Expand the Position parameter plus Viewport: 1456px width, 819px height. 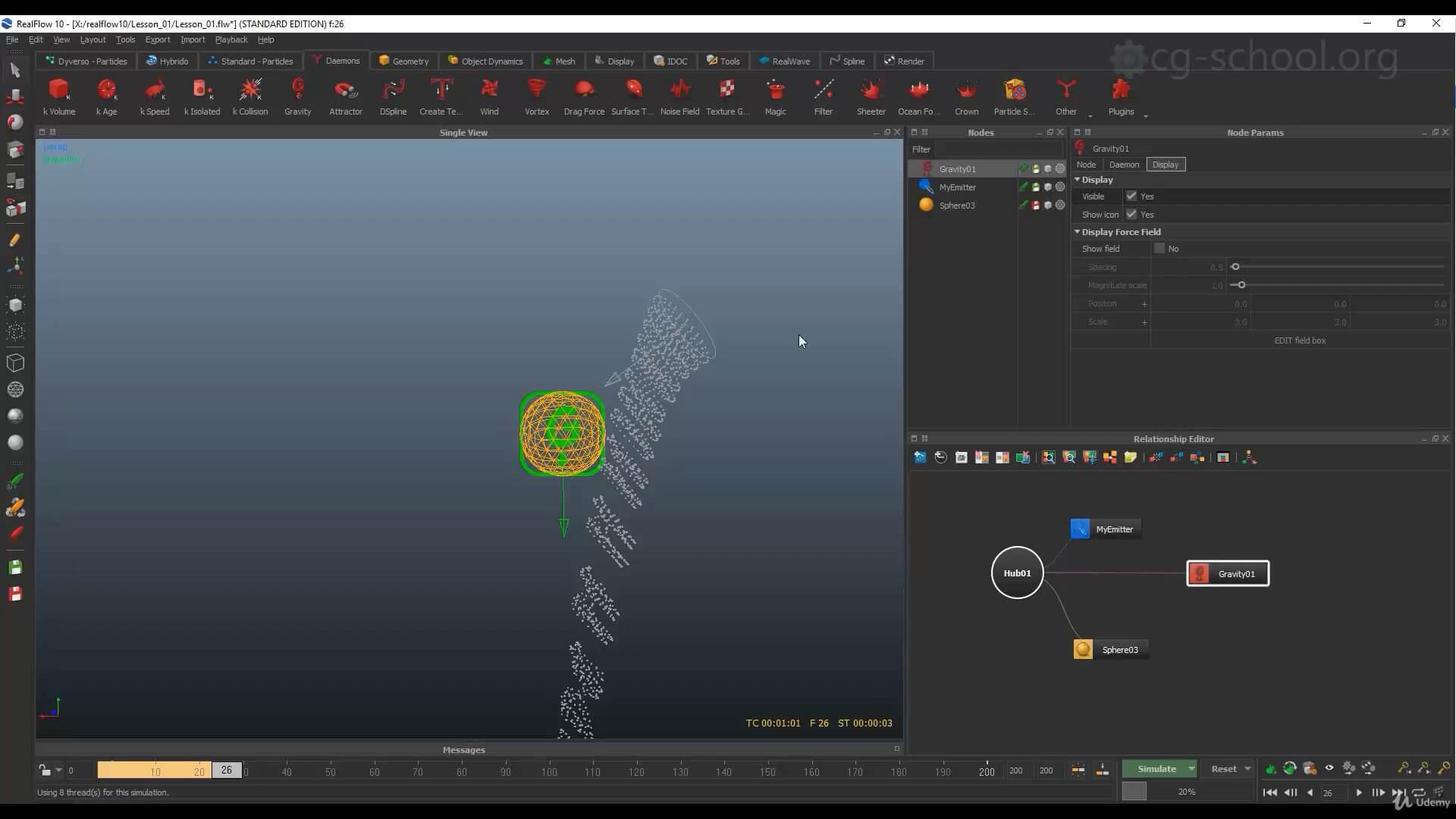coord(1144,304)
